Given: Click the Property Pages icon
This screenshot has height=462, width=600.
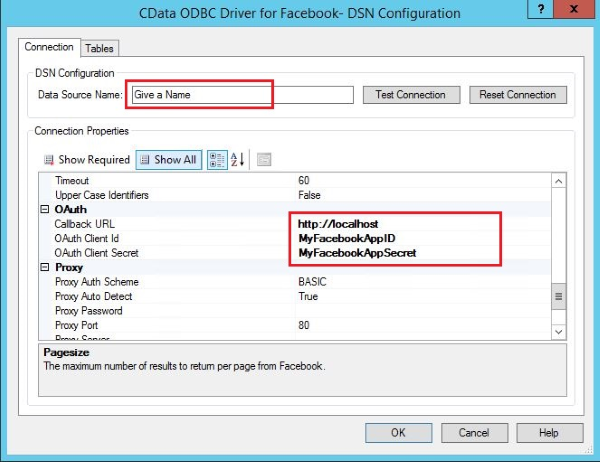Looking at the screenshot, I should click(x=264, y=160).
